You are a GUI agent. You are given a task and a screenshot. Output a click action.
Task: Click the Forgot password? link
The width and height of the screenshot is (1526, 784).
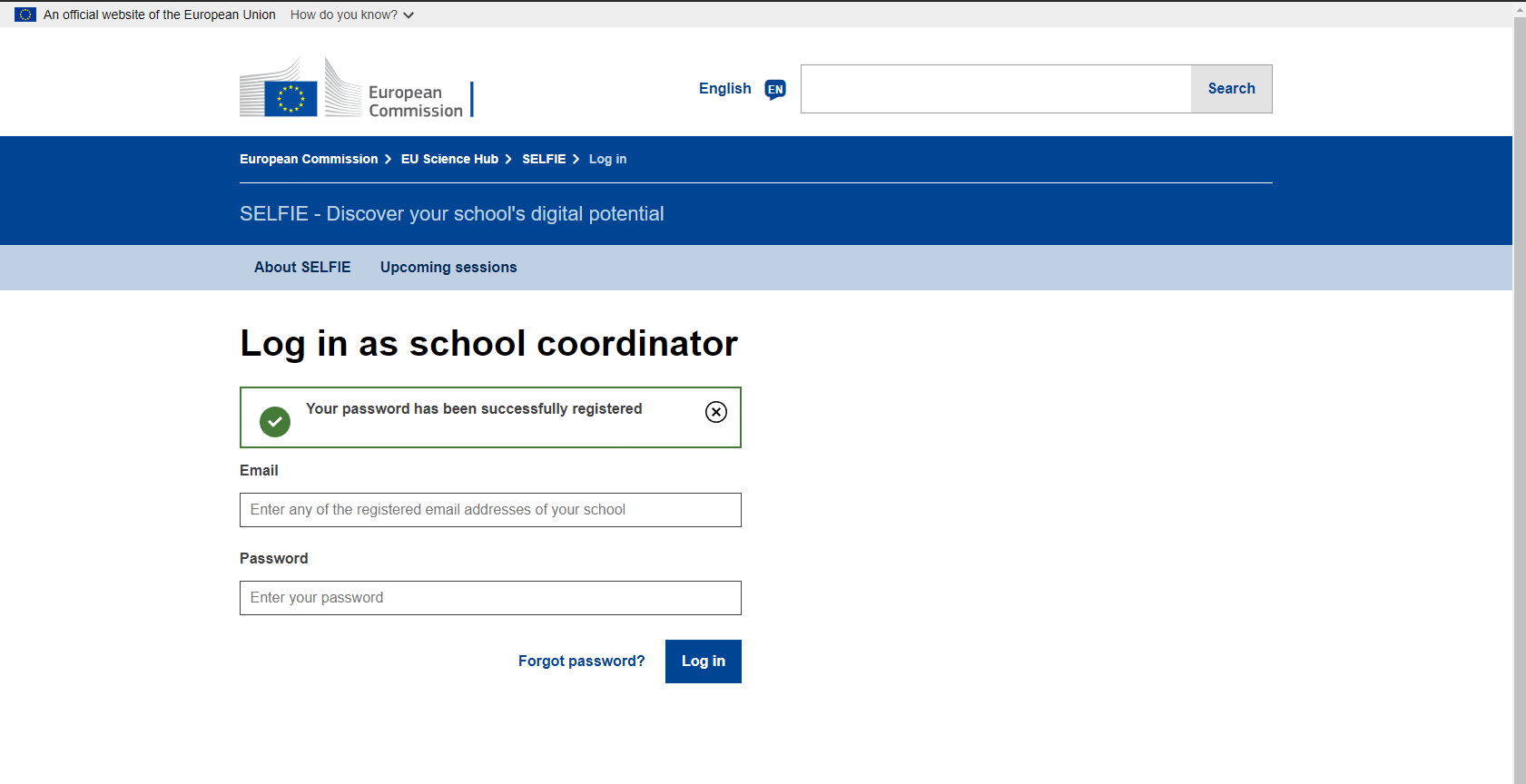tap(581, 661)
